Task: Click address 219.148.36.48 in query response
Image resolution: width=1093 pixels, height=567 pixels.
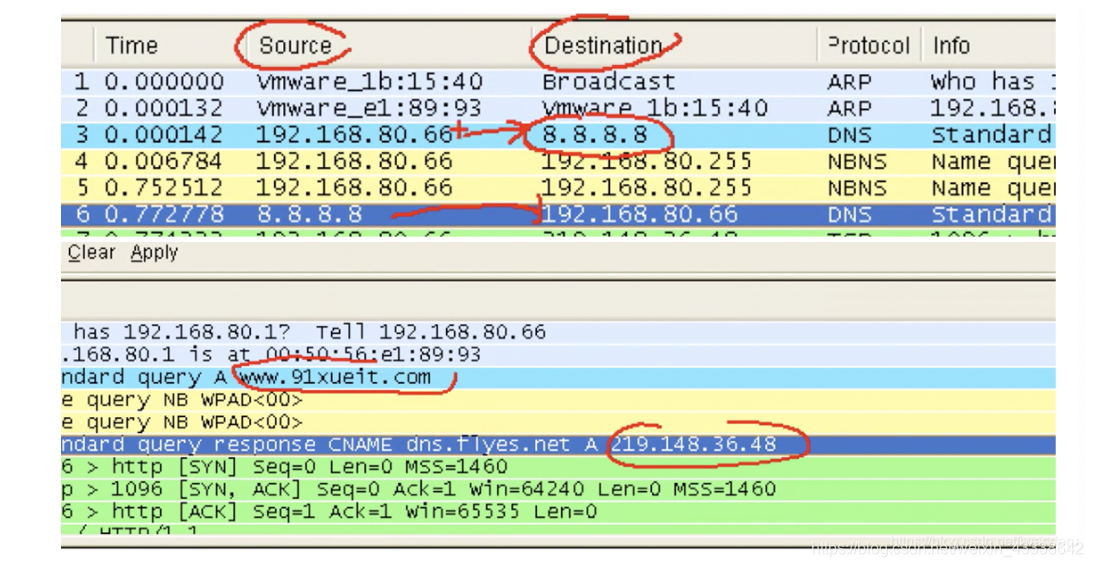Action: point(694,444)
